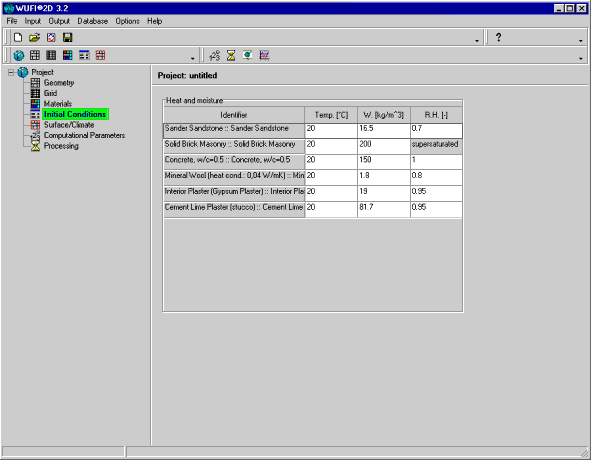Image resolution: width=591 pixels, height=460 pixels.
Task: Click the Computational Parameters toolbar icon
Action: click(214, 55)
